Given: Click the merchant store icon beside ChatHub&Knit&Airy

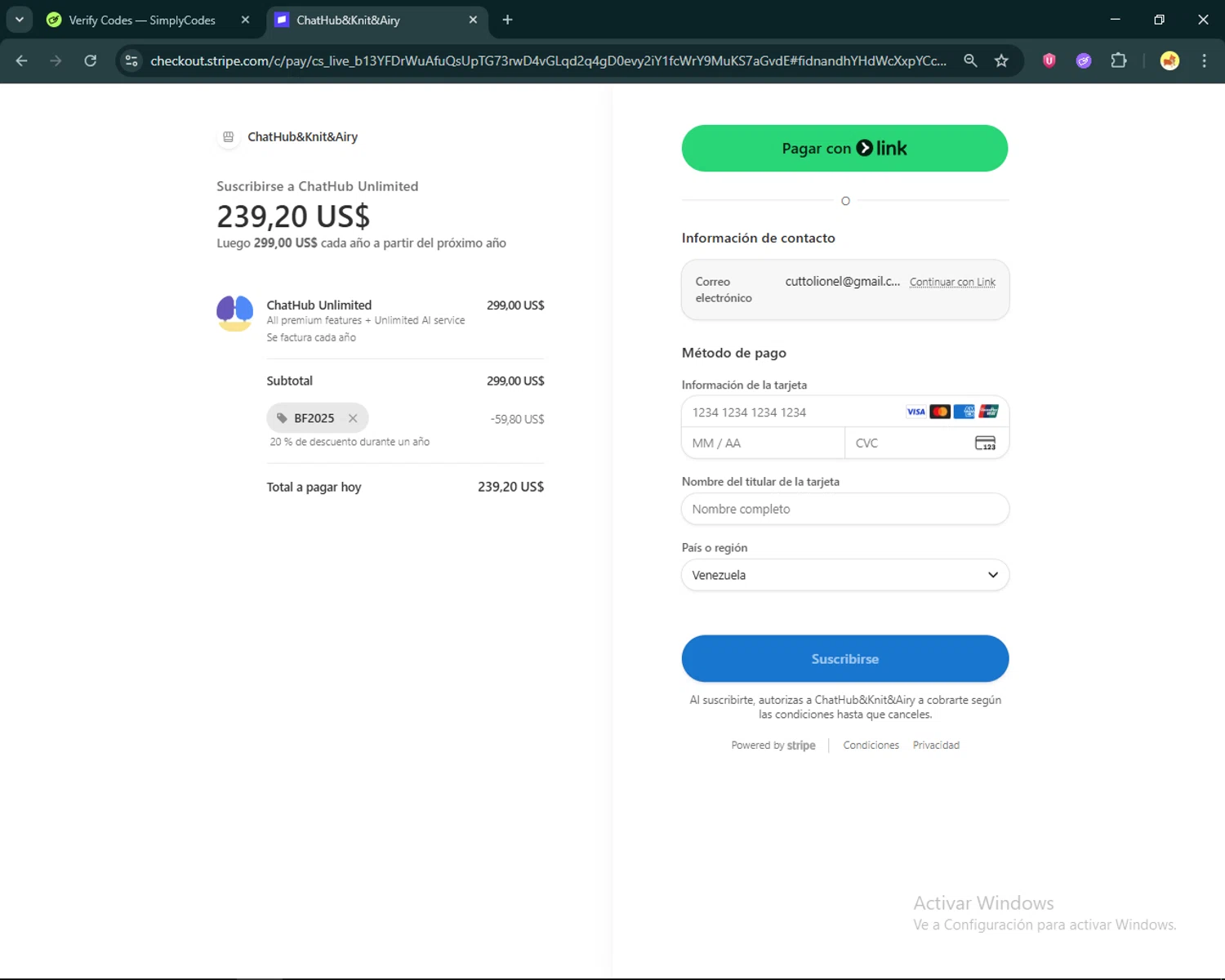Looking at the screenshot, I should point(229,137).
